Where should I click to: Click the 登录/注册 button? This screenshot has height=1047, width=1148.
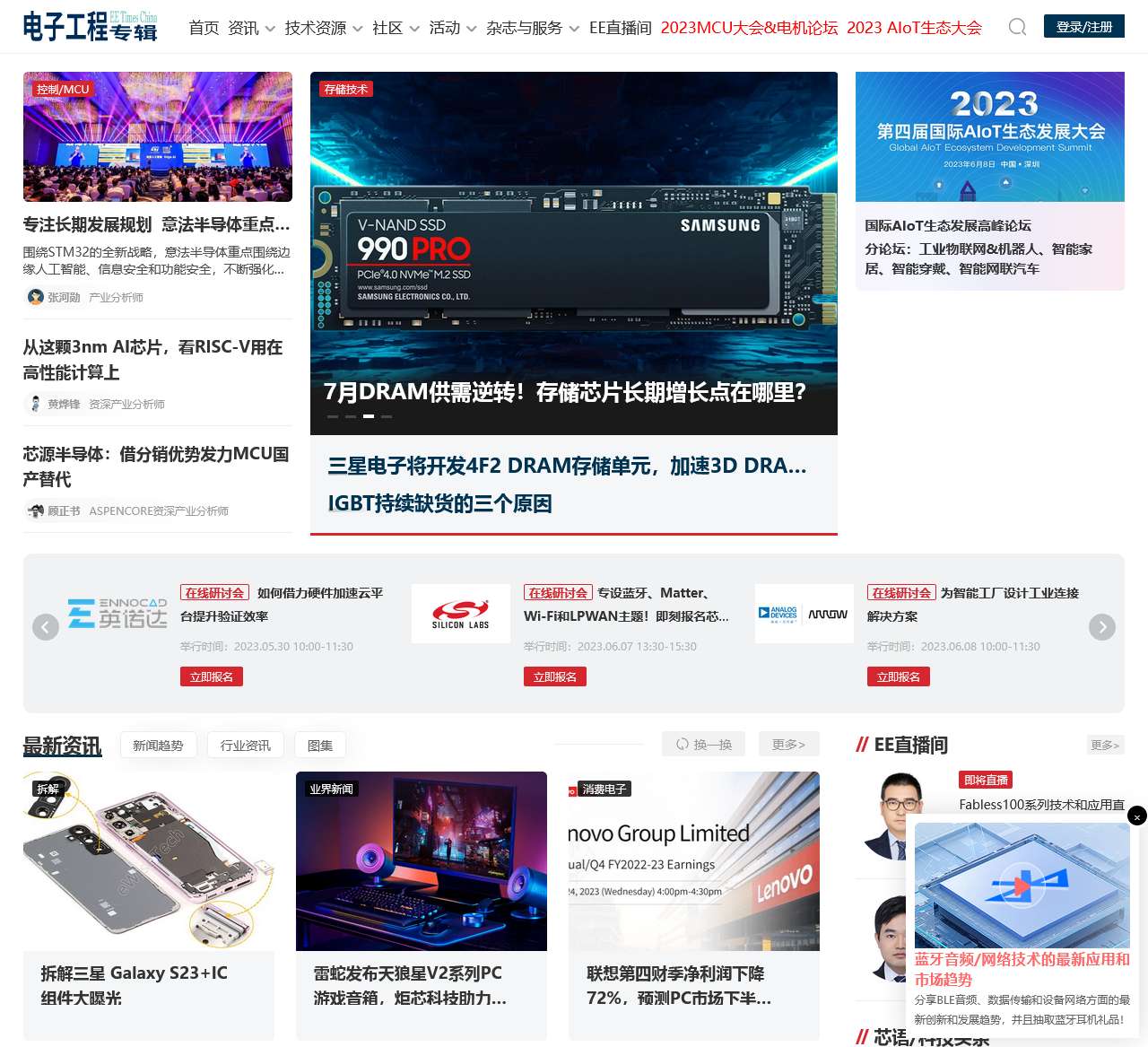[x=1084, y=27]
